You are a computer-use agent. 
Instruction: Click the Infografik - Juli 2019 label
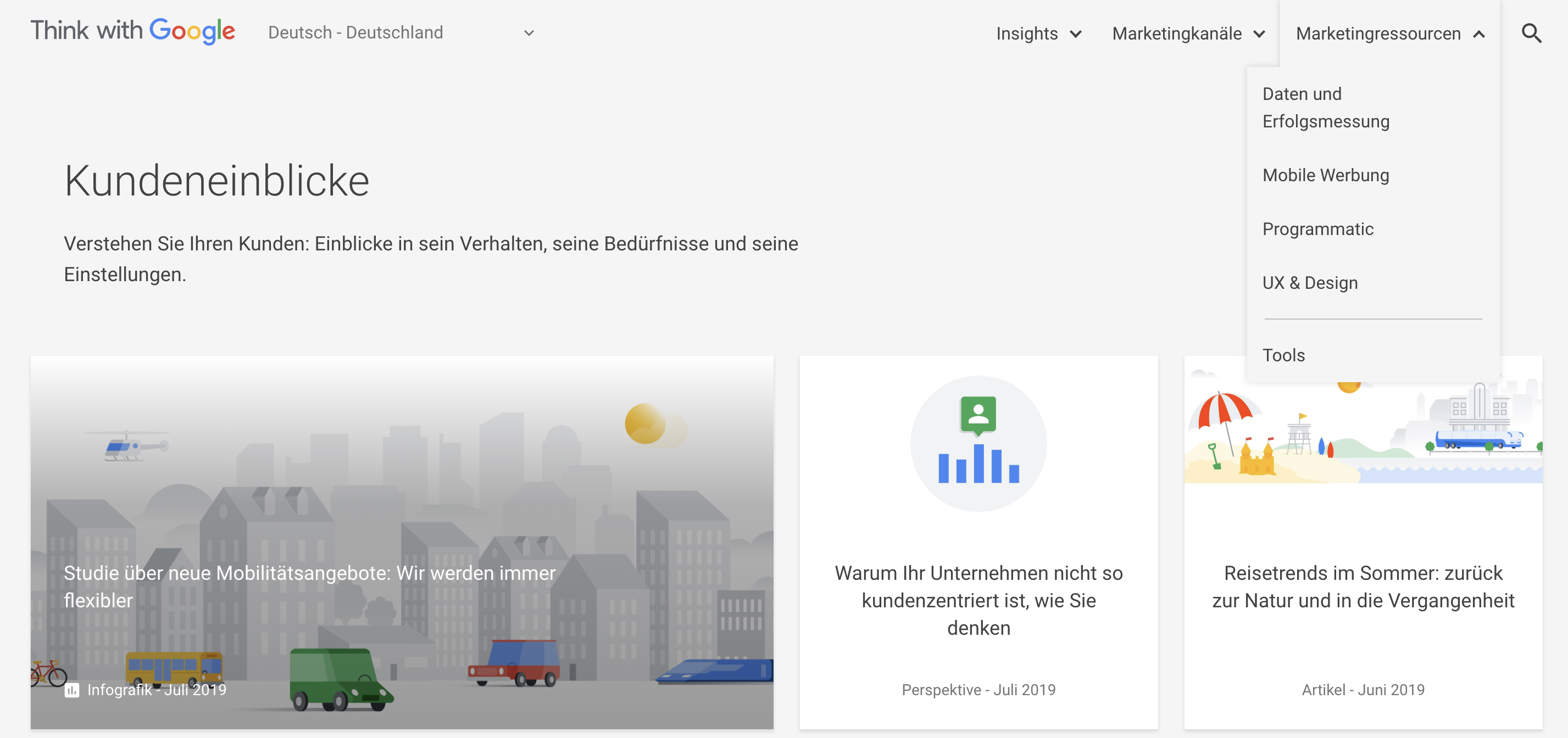click(157, 690)
